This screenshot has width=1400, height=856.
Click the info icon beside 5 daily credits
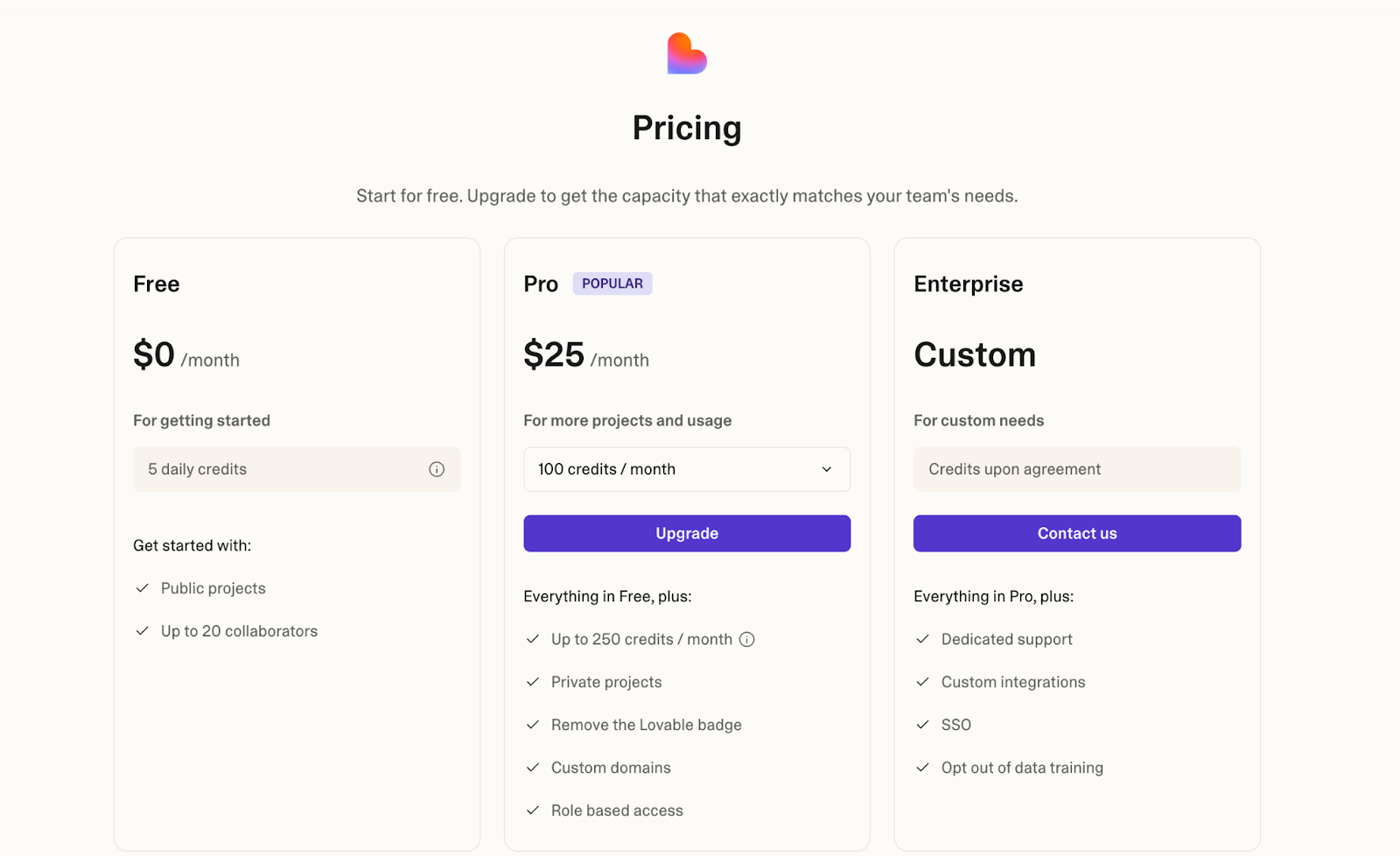coord(437,469)
